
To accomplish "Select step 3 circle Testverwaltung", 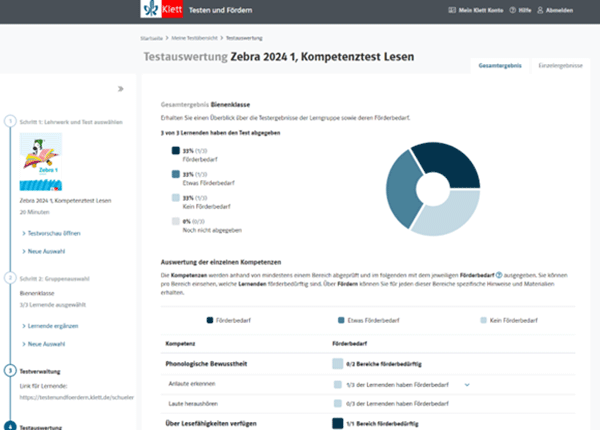I will (x=10, y=371).
